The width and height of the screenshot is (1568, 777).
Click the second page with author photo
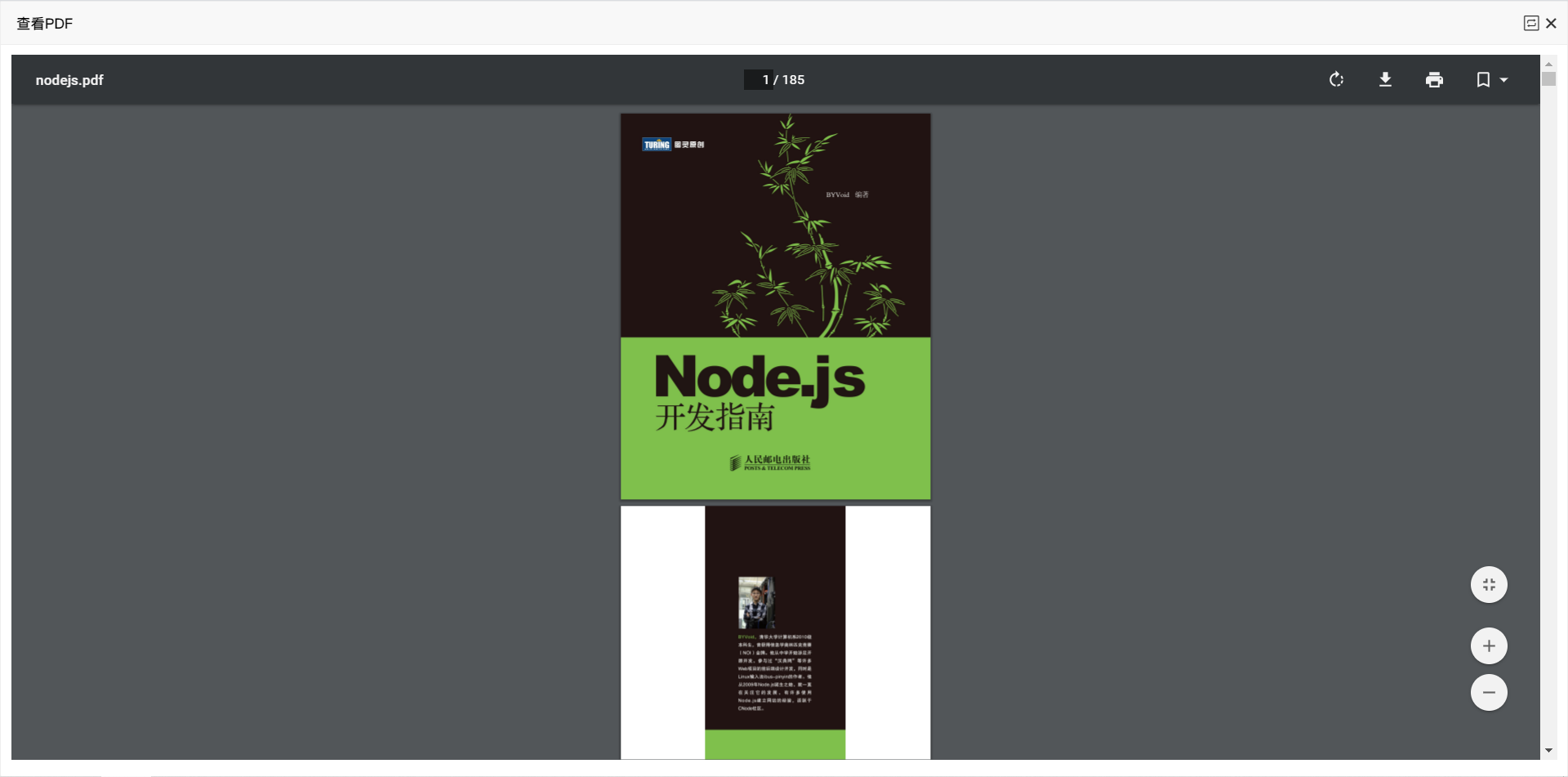coord(775,632)
